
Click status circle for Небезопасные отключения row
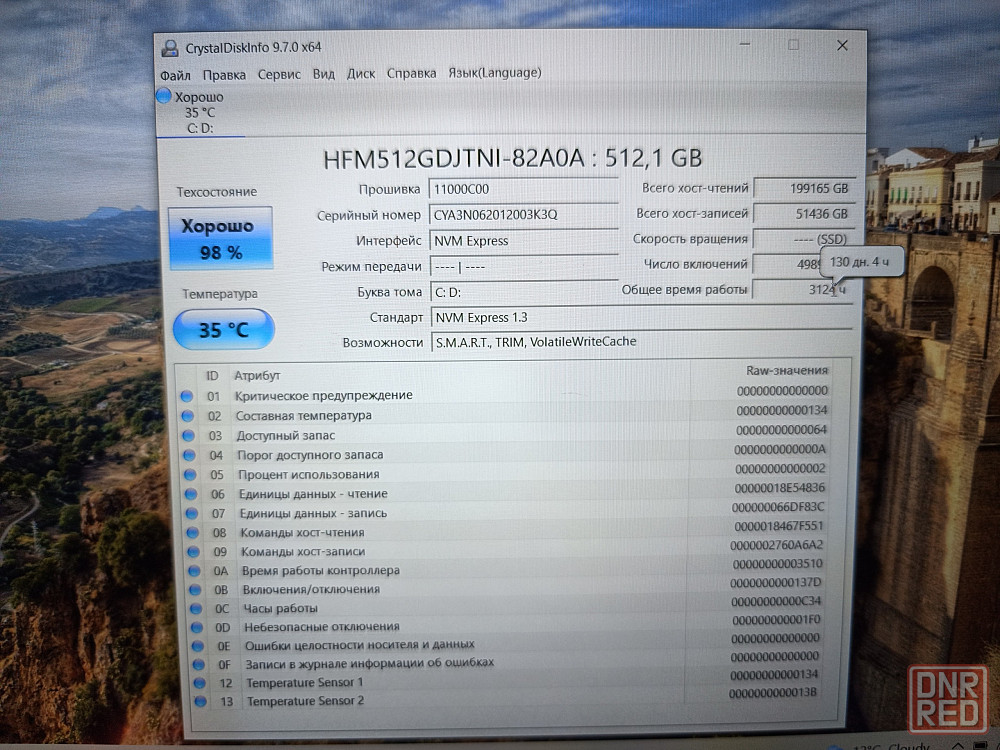coord(195,628)
